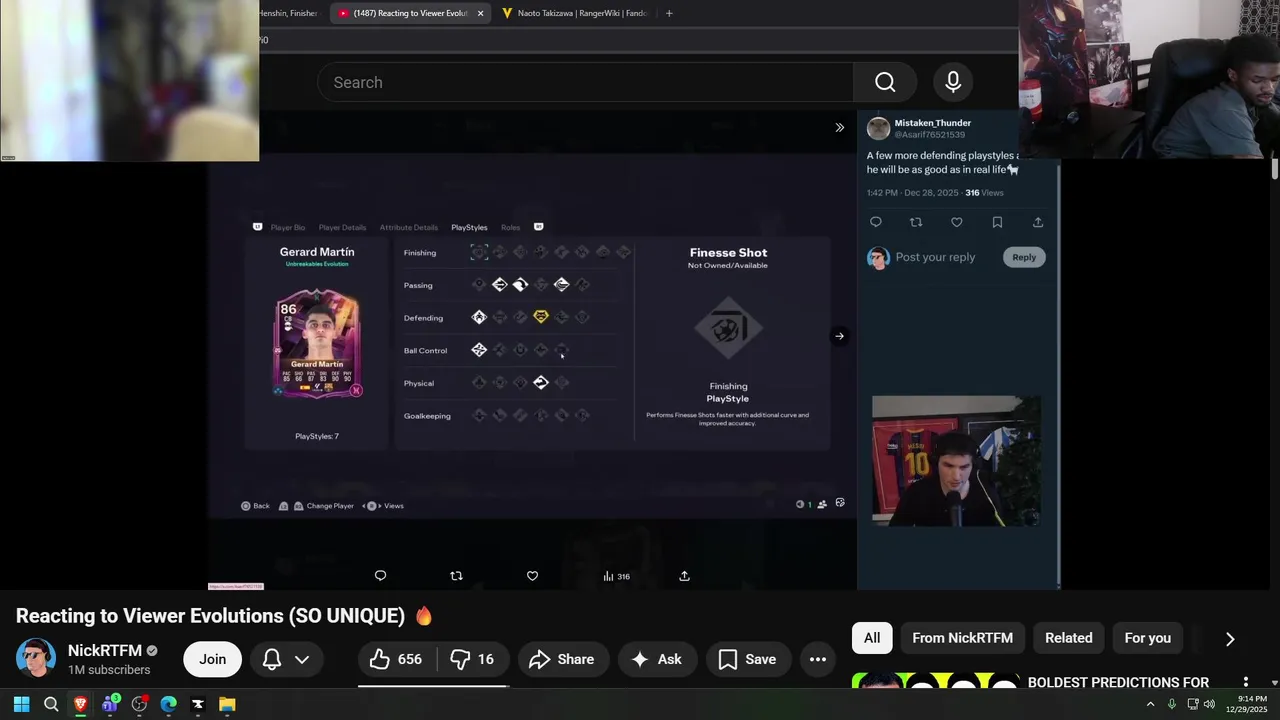Screen dimensions: 1280x720
Task: Click the page vertical scrollbar thumb
Action: pos(1275,168)
